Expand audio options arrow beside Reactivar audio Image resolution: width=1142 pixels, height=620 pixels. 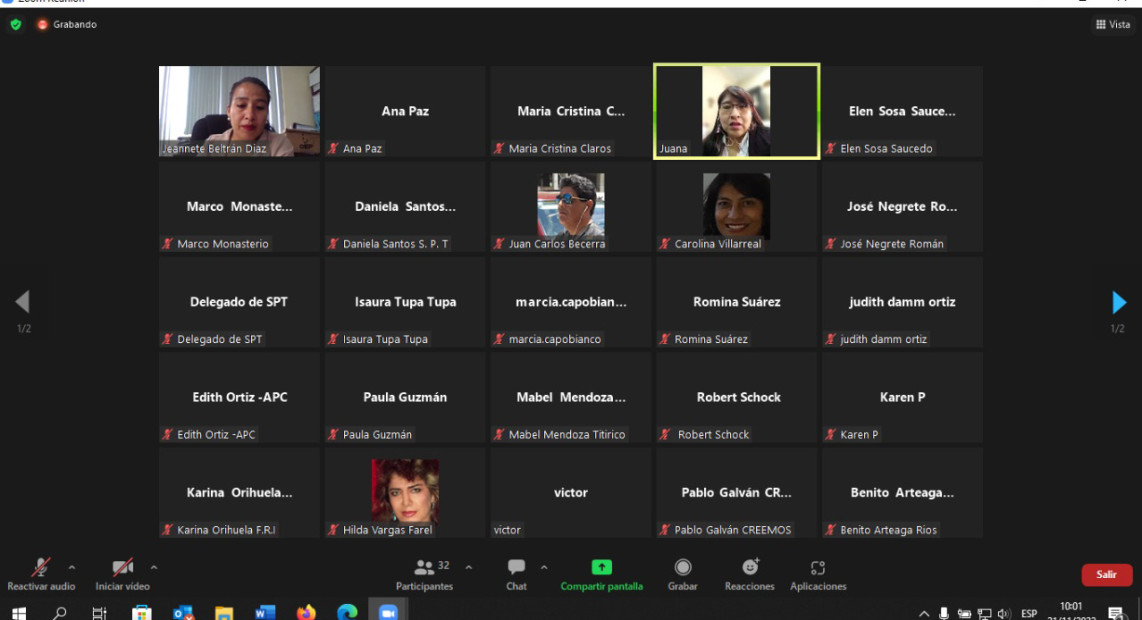pos(71,567)
